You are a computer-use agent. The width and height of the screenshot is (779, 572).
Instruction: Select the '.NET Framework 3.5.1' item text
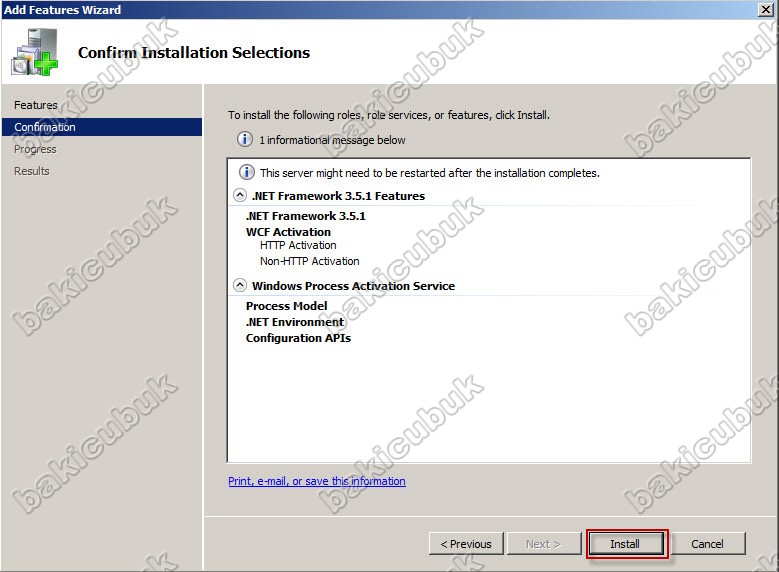pos(306,216)
